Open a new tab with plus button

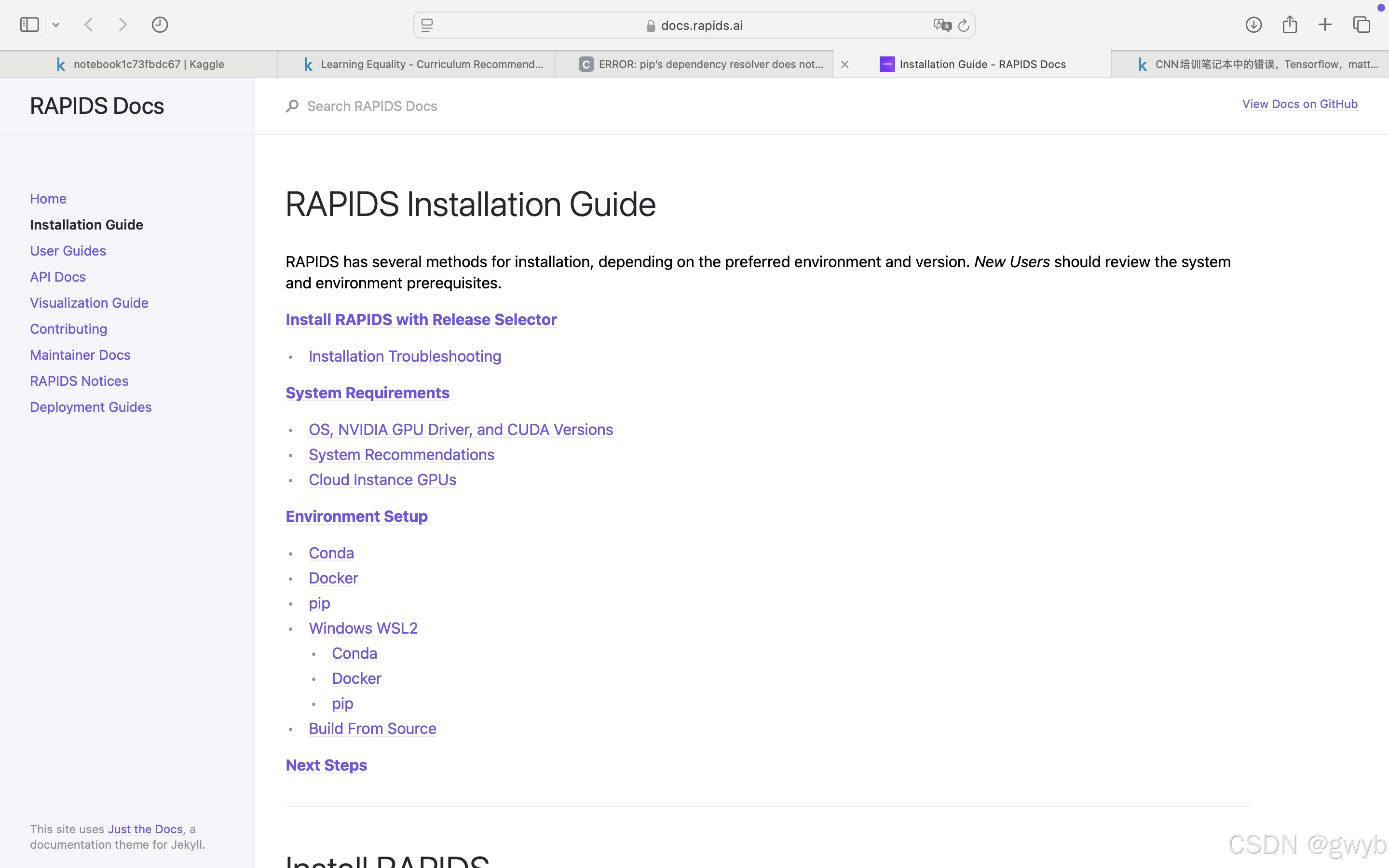point(1325,25)
